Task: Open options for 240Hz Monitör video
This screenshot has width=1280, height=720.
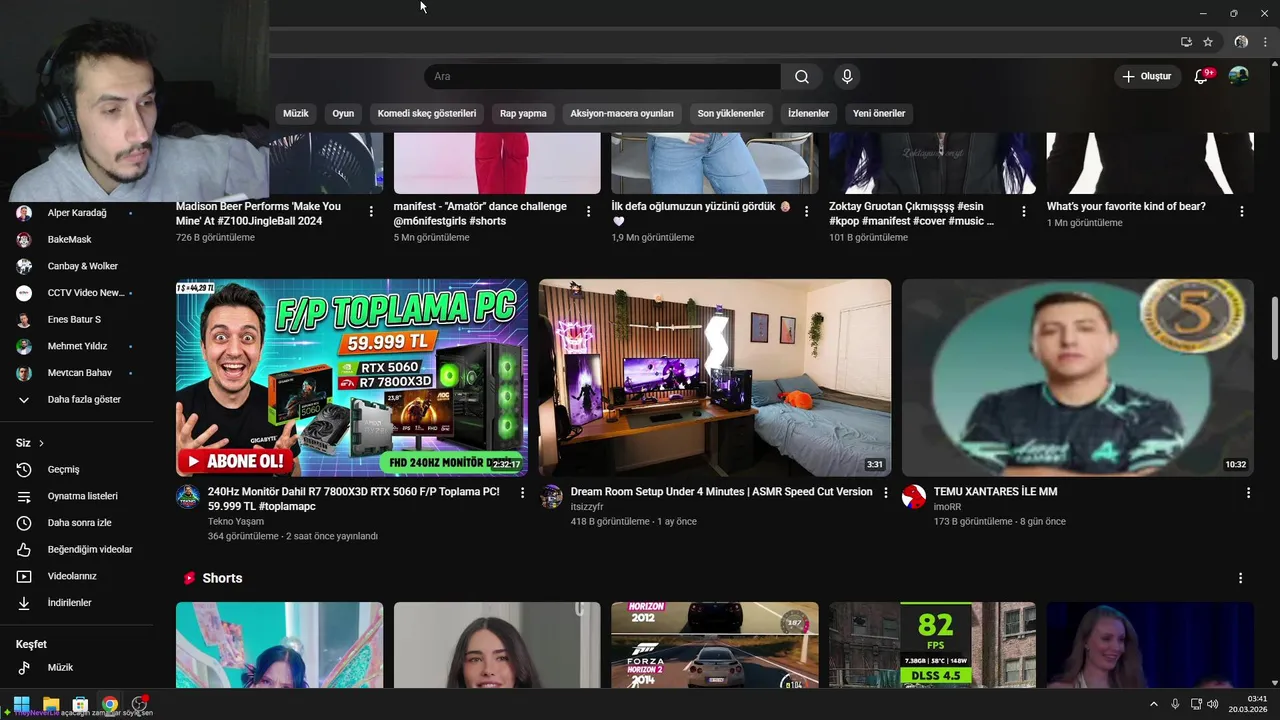Action: click(x=522, y=493)
